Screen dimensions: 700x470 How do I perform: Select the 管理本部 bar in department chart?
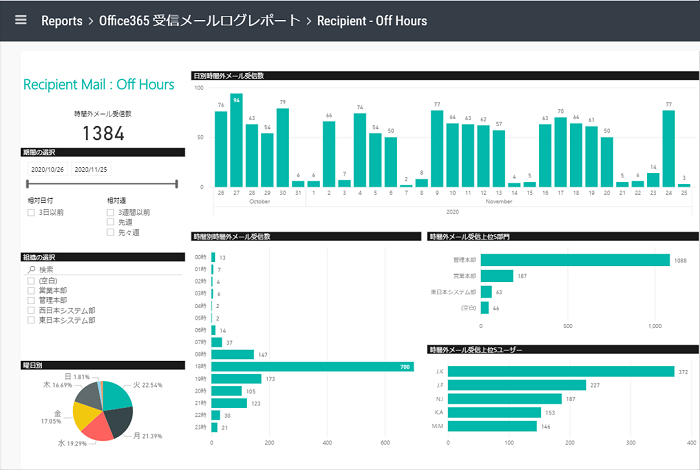(574, 260)
